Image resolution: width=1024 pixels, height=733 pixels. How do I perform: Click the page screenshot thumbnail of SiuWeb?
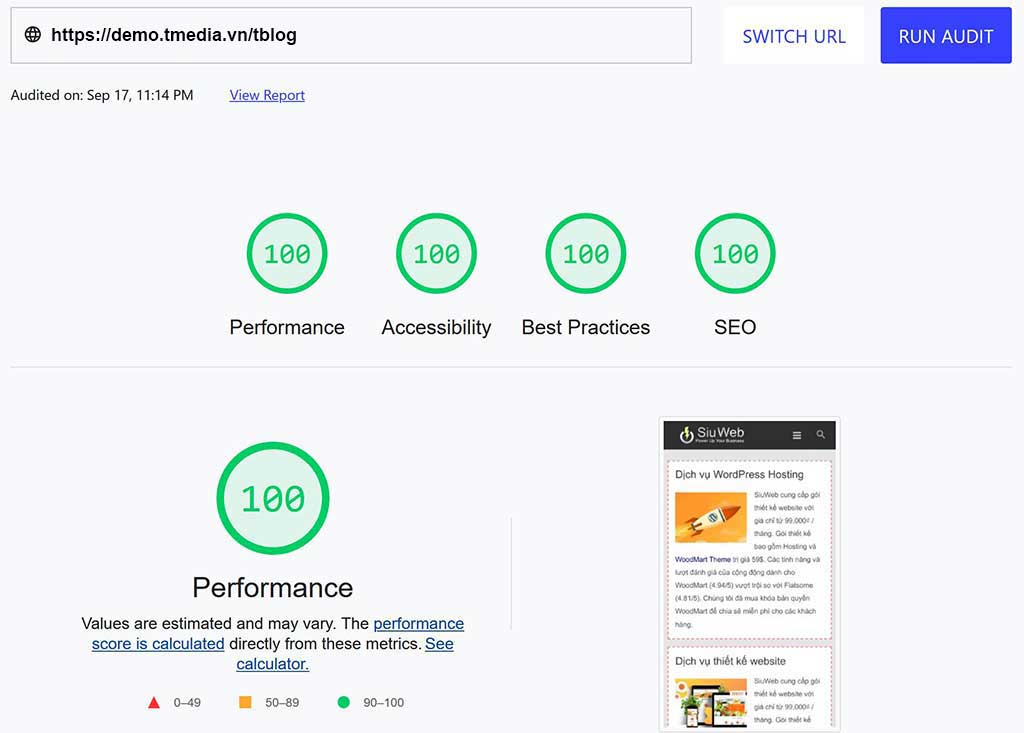749,574
